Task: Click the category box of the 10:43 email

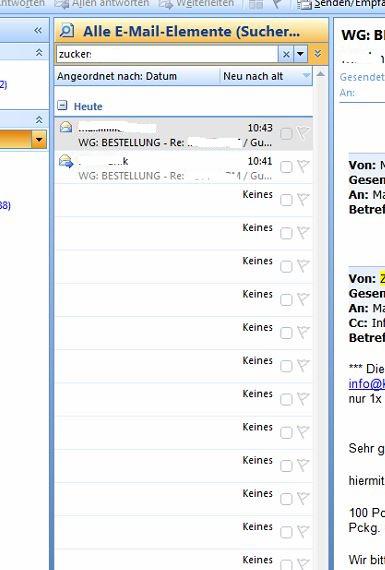Action: (x=286, y=134)
